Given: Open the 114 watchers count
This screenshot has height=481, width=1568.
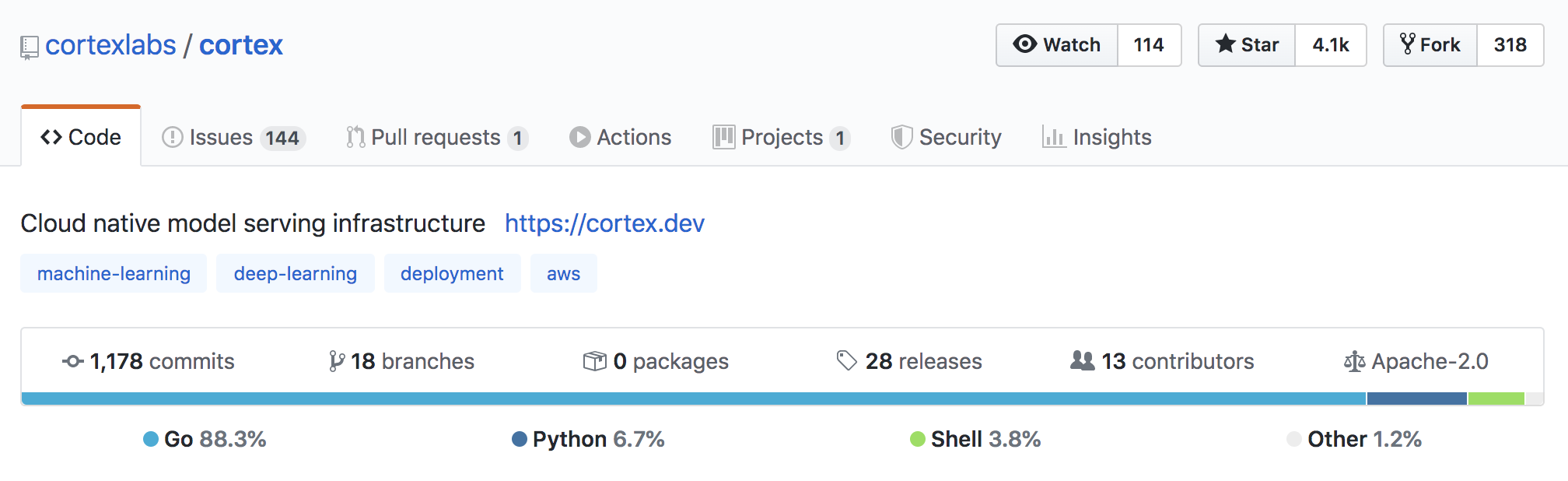Looking at the screenshot, I should [1150, 45].
